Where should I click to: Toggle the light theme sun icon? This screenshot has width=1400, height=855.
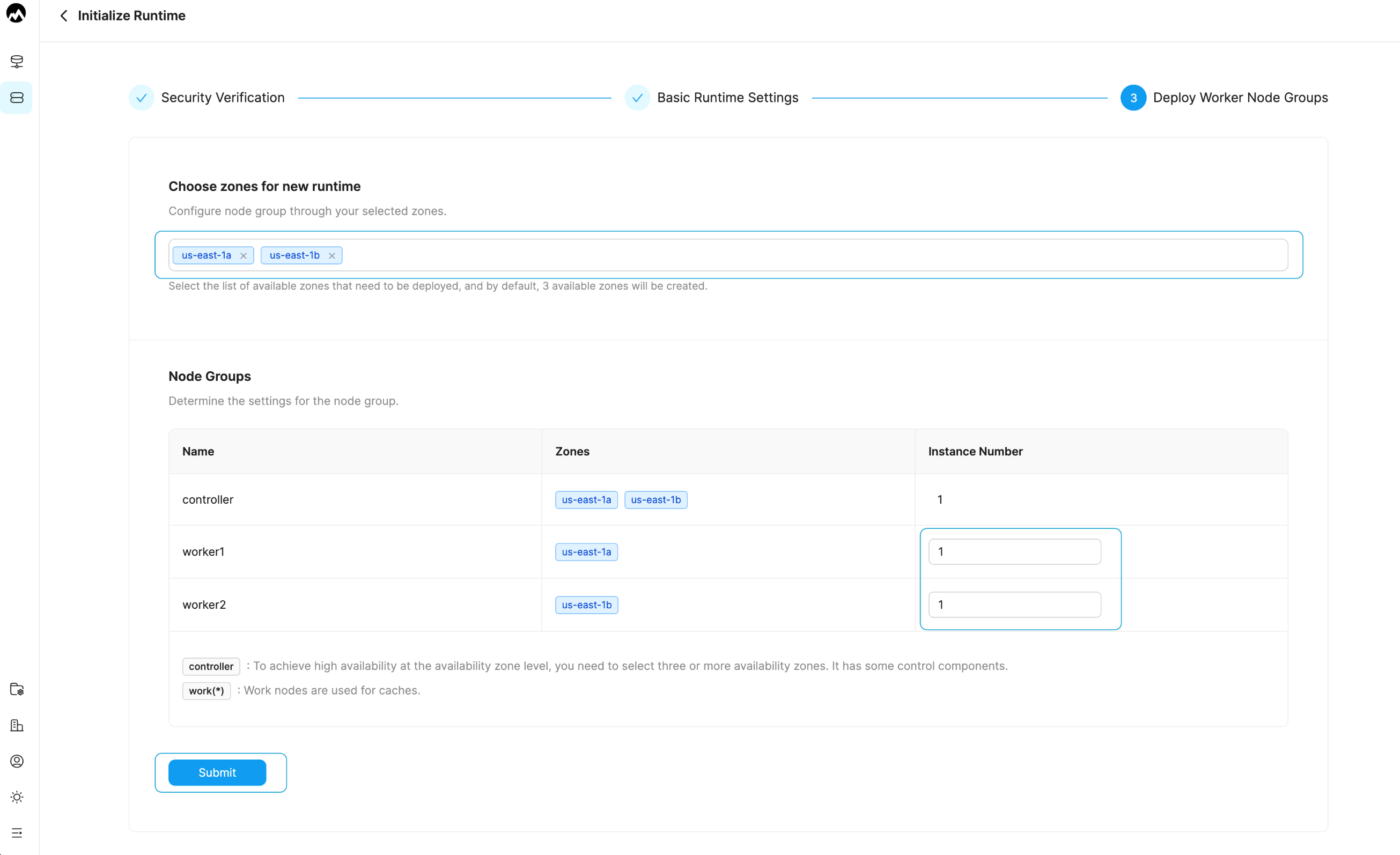[x=17, y=797]
